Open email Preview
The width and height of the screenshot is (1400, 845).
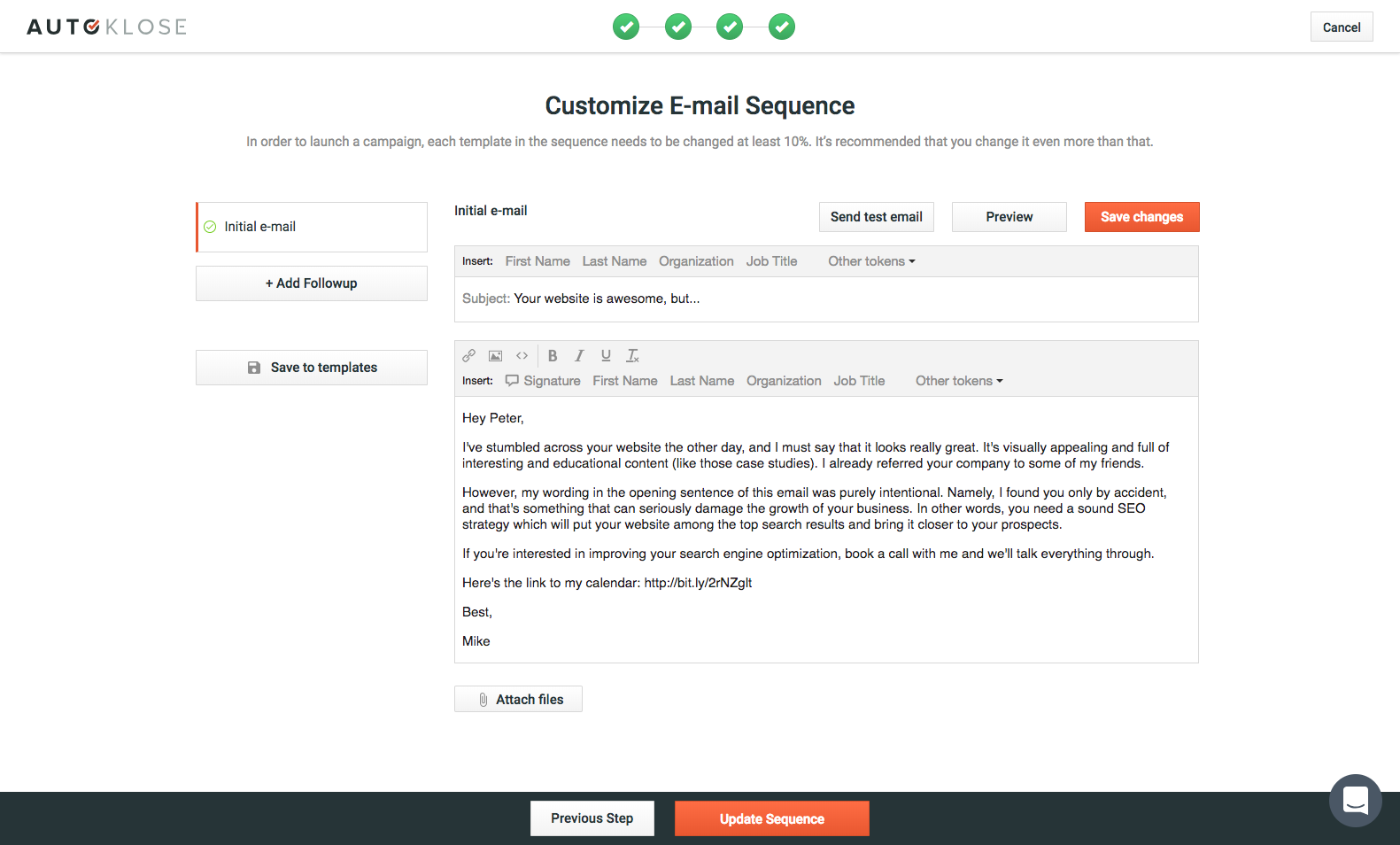pyautogui.click(x=1009, y=217)
